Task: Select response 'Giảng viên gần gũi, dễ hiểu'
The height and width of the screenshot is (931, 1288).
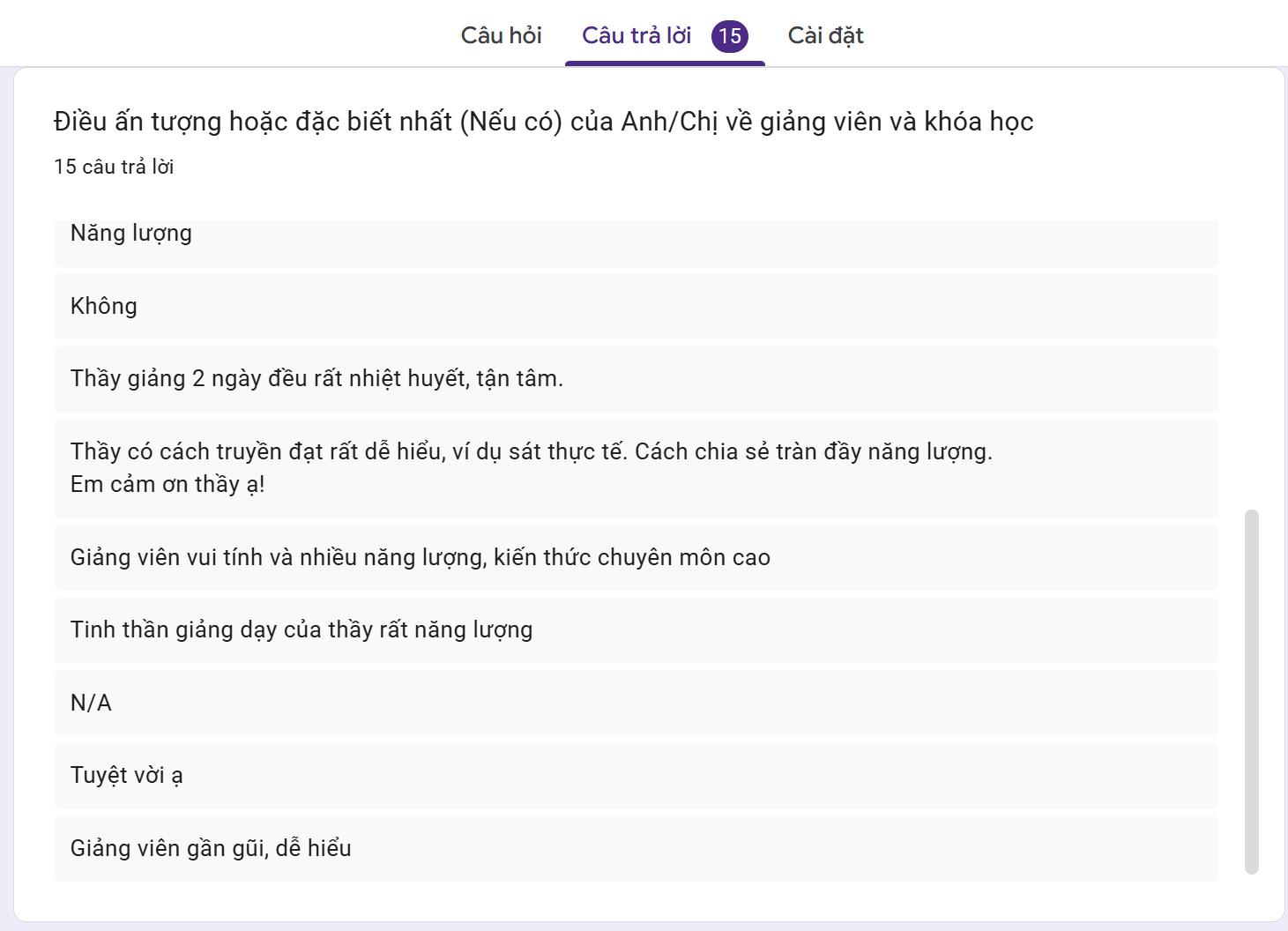Action: click(x=211, y=848)
